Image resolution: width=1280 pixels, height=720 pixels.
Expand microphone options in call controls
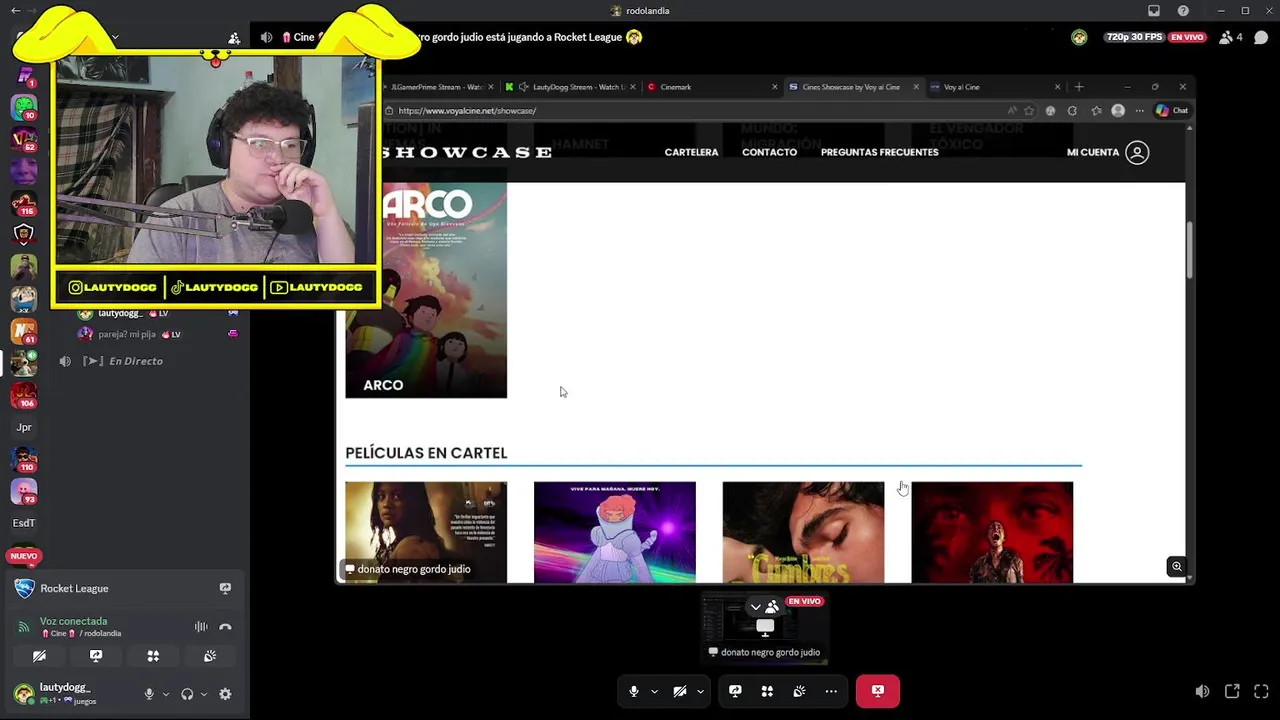click(x=654, y=691)
